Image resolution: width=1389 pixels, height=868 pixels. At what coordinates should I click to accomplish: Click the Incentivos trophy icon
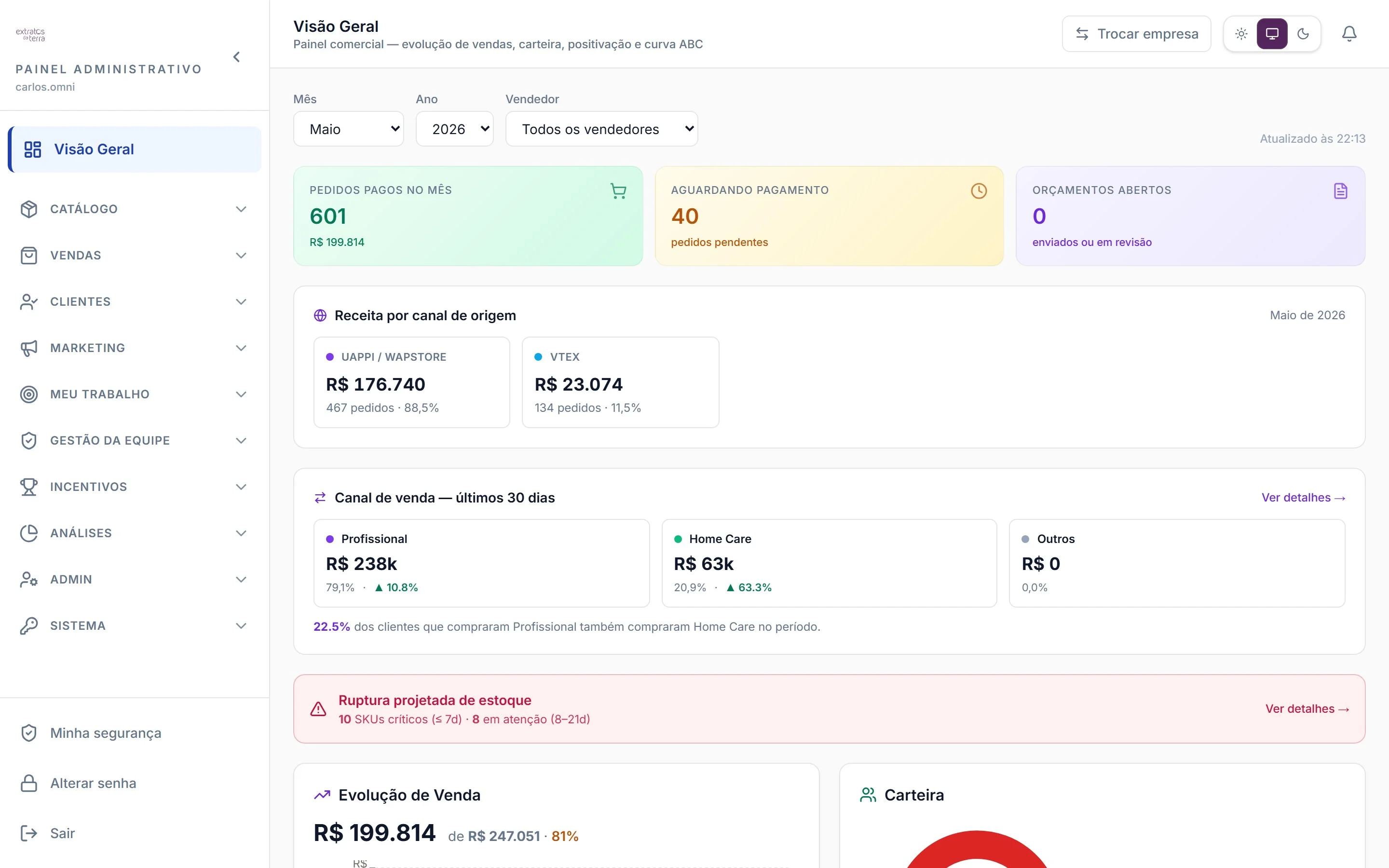coord(29,487)
